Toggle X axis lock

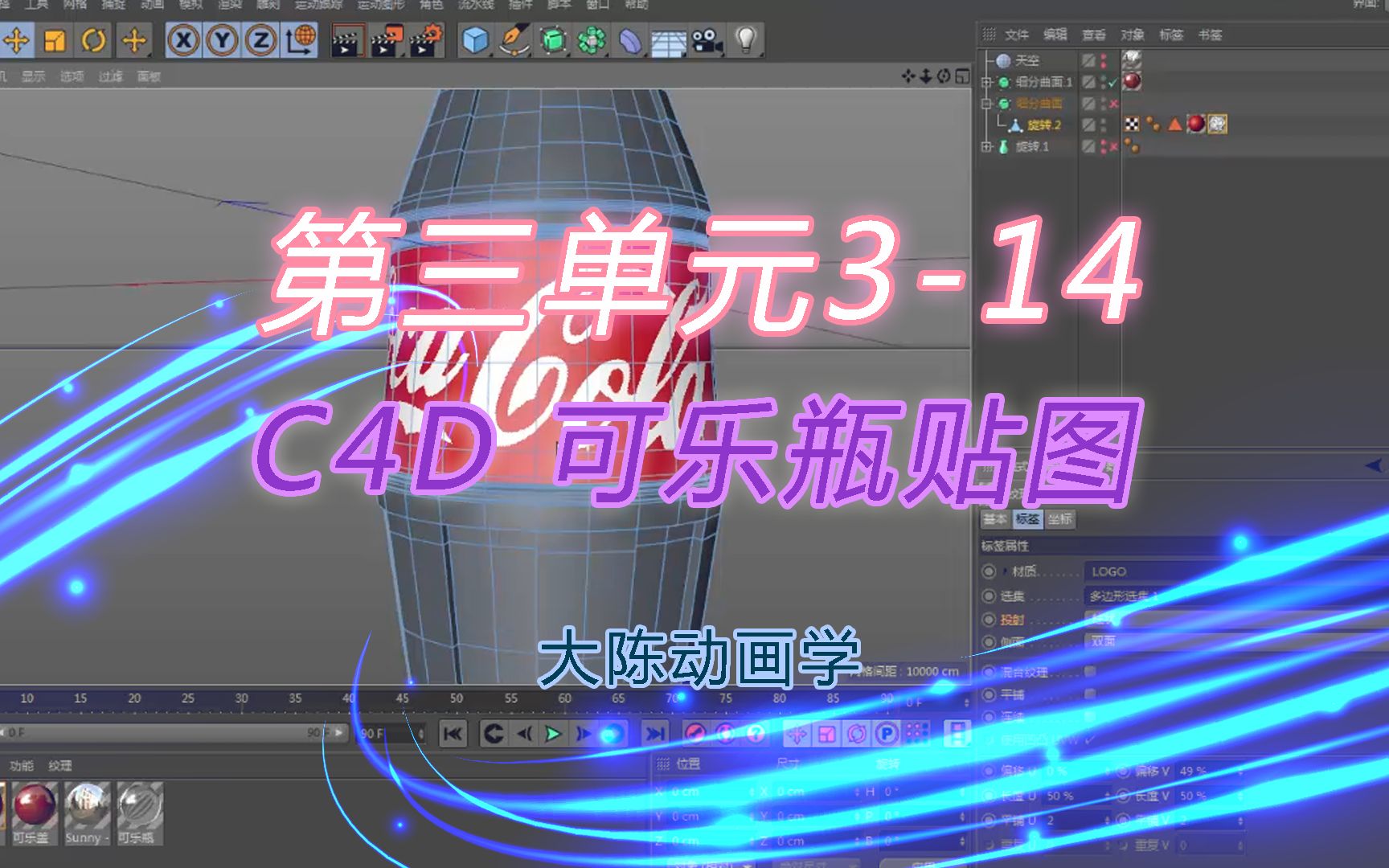[184, 39]
